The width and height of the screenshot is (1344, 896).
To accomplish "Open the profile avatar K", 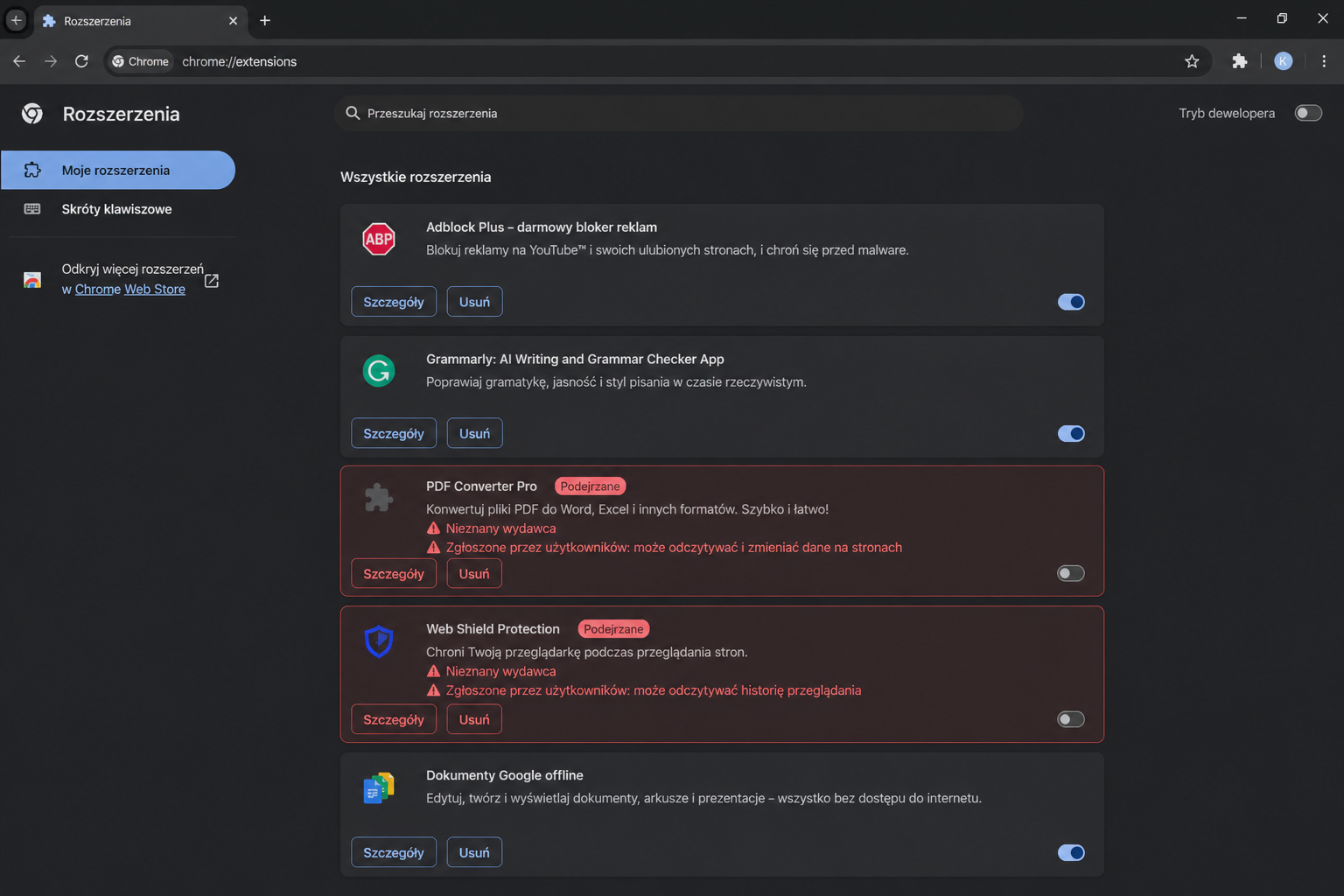I will pos(1283,61).
